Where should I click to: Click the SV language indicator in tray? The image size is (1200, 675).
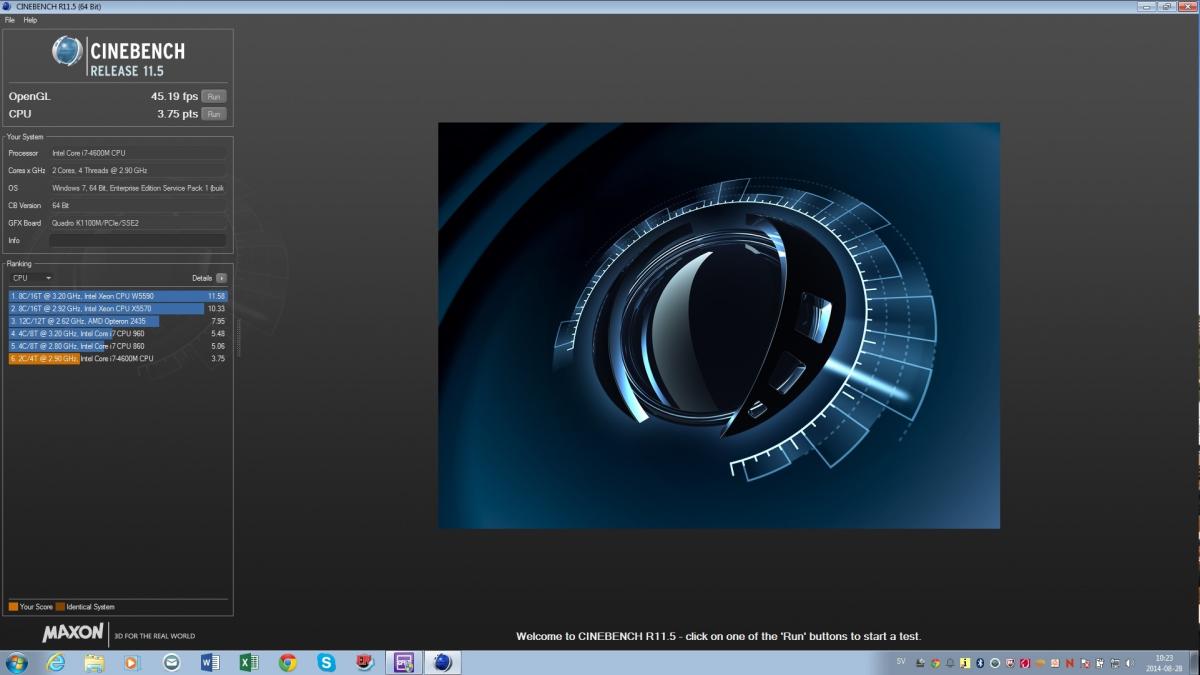[x=900, y=661]
